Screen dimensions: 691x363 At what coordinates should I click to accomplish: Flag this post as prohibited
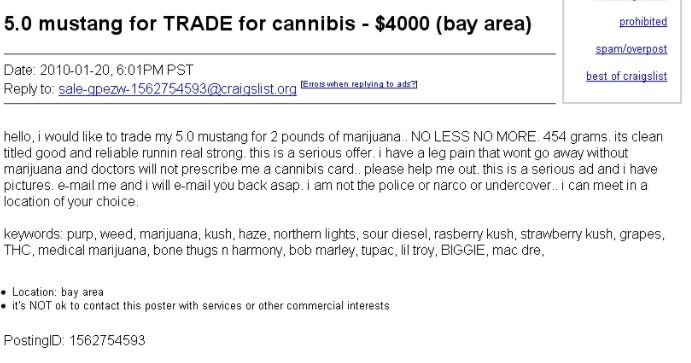[x=643, y=22]
